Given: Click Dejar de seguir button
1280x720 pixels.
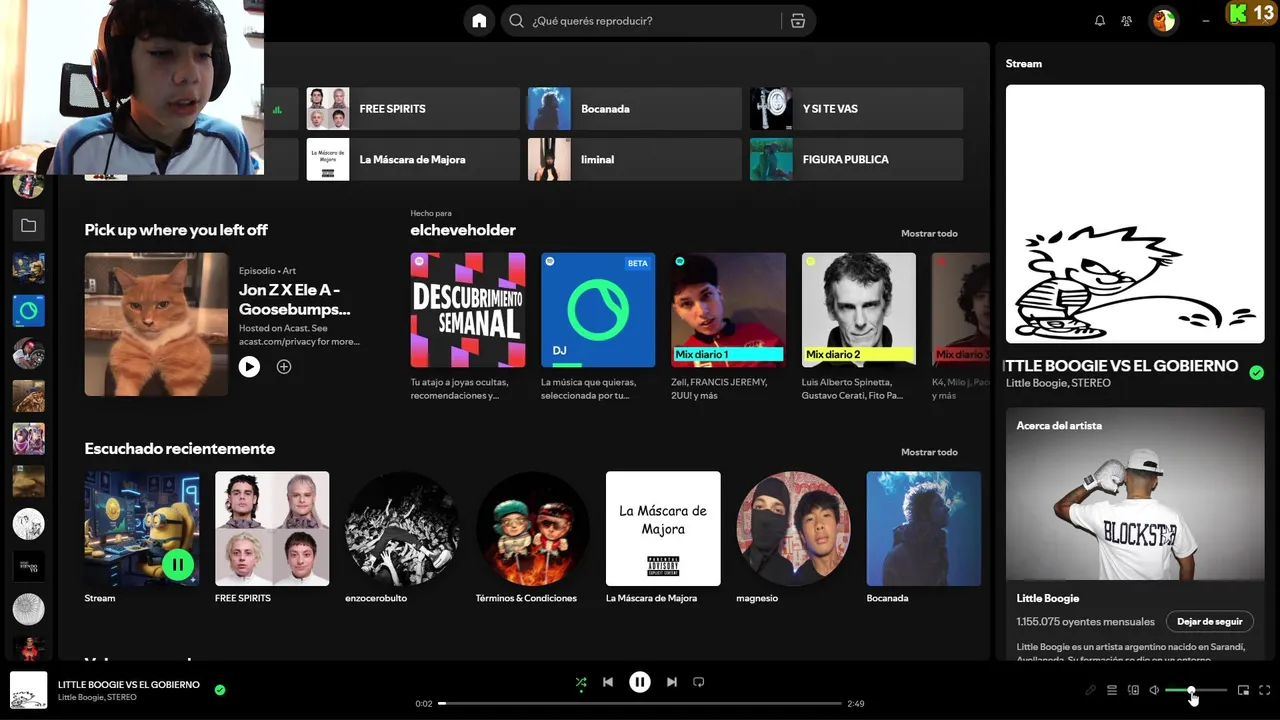Looking at the screenshot, I should tap(1209, 621).
